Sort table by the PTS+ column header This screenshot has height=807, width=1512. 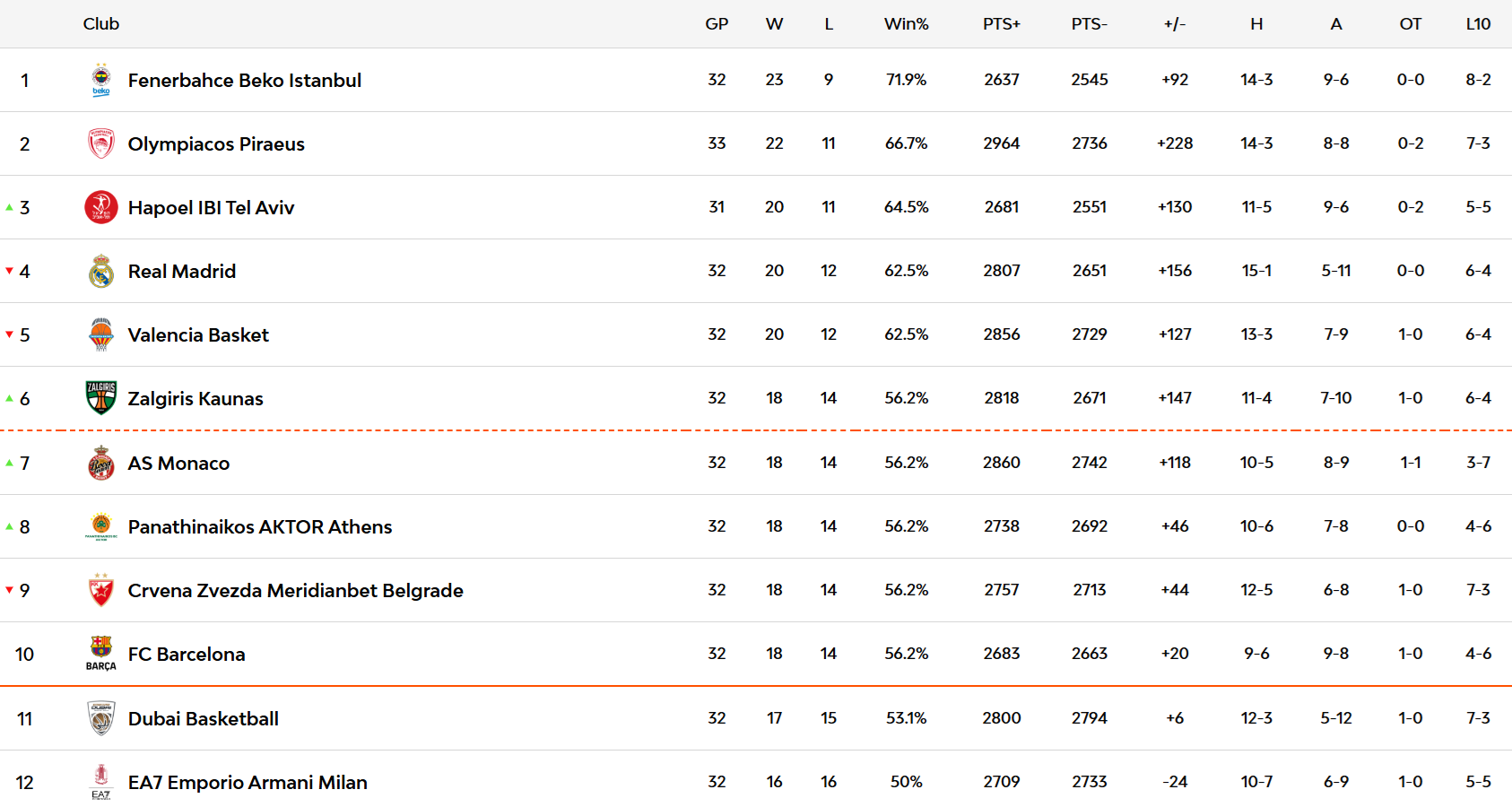1001,24
